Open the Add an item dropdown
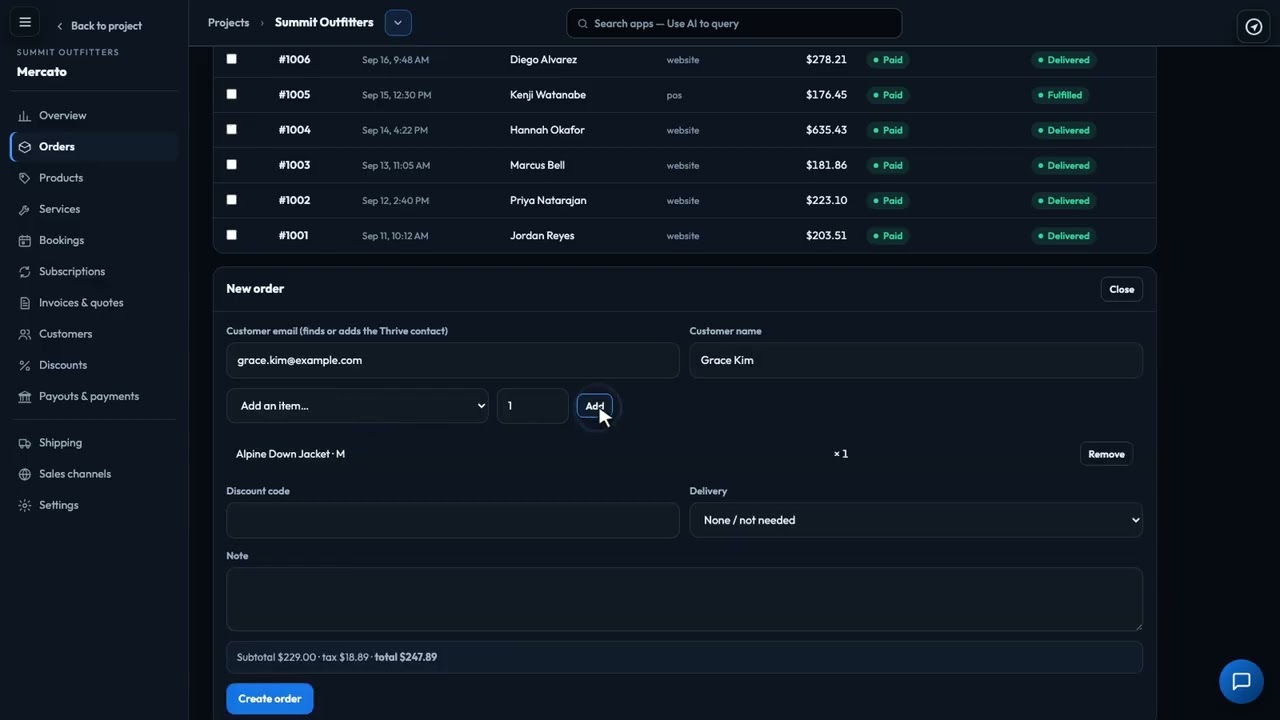Image resolution: width=1280 pixels, height=720 pixels. 357,406
